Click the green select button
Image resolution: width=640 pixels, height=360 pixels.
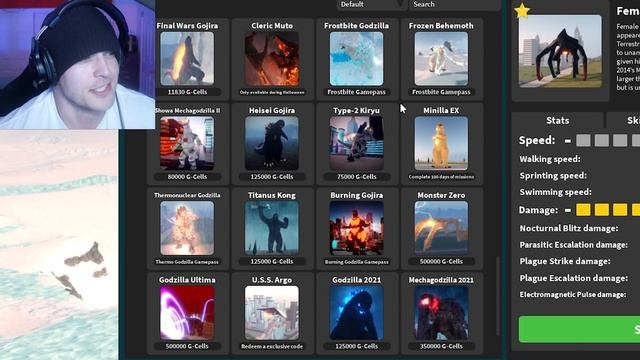coord(579,329)
